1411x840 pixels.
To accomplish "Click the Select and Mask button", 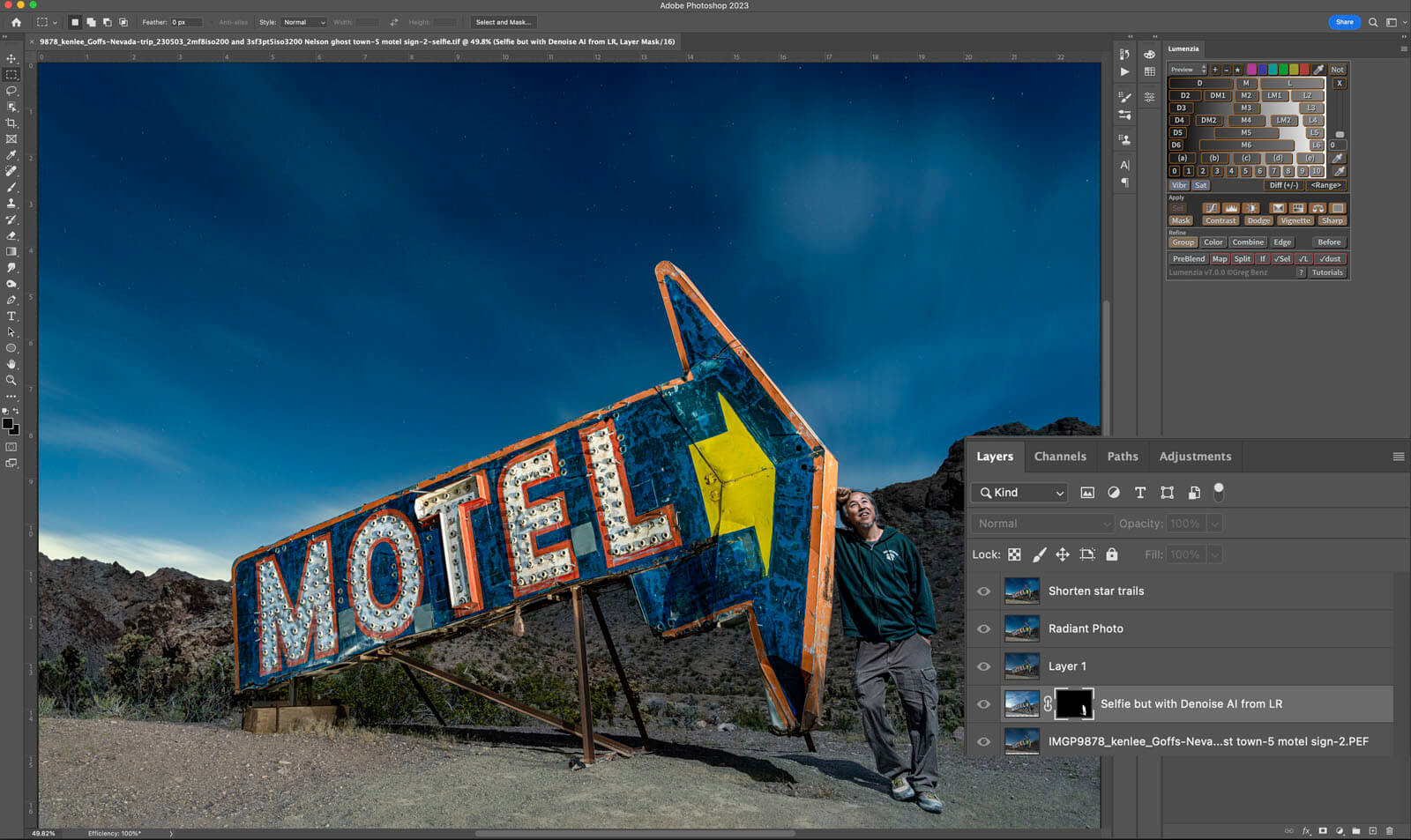I will 503,22.
